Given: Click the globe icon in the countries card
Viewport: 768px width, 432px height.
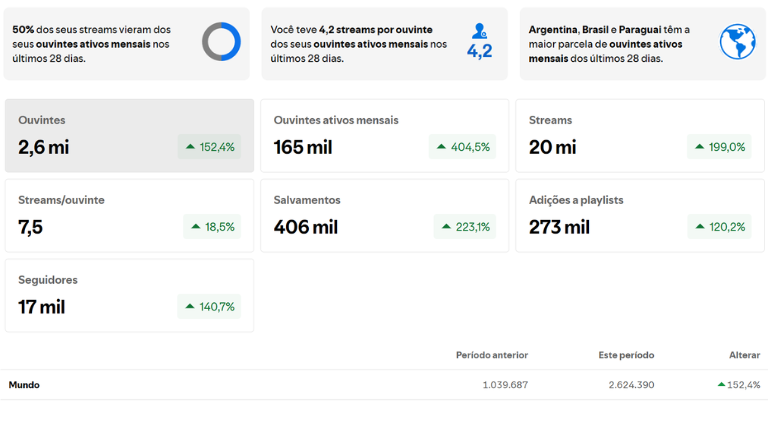Looking at the screenshot, I should pos(737,42).
